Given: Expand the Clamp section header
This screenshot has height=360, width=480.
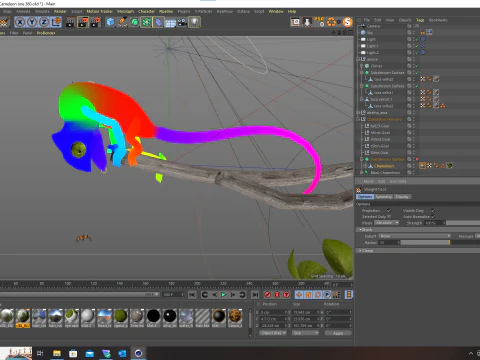Looking at the screenshot, I should click(x=419, y=250).
